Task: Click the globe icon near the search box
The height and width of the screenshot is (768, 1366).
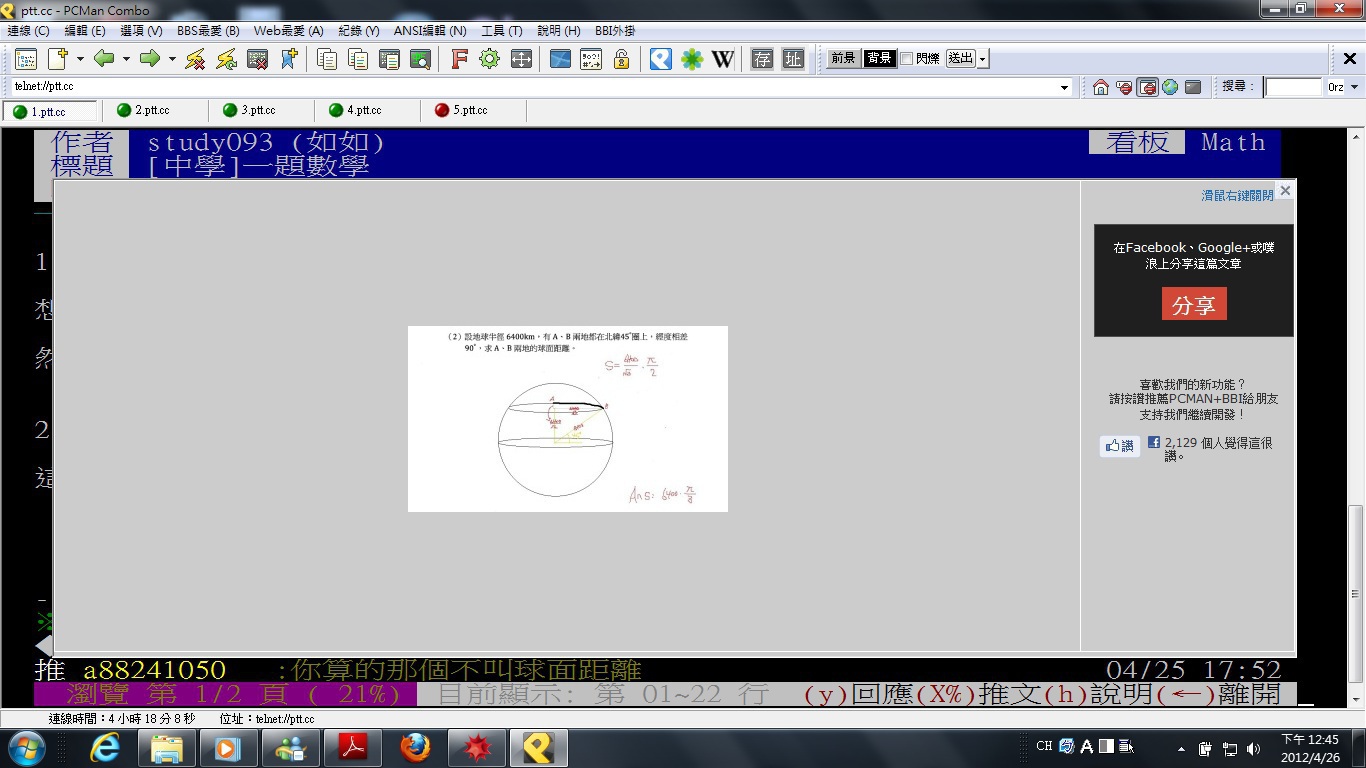Action: pyautogui.click(x=1170, y=87)
